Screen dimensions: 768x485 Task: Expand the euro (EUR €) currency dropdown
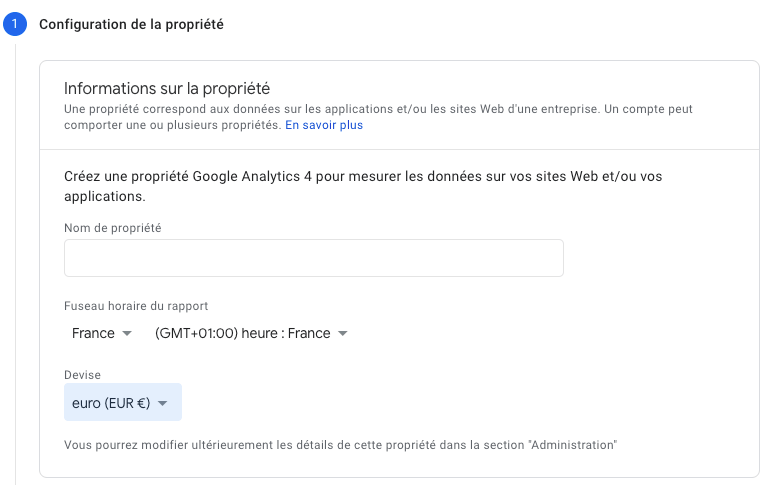(x=123, y=402)
